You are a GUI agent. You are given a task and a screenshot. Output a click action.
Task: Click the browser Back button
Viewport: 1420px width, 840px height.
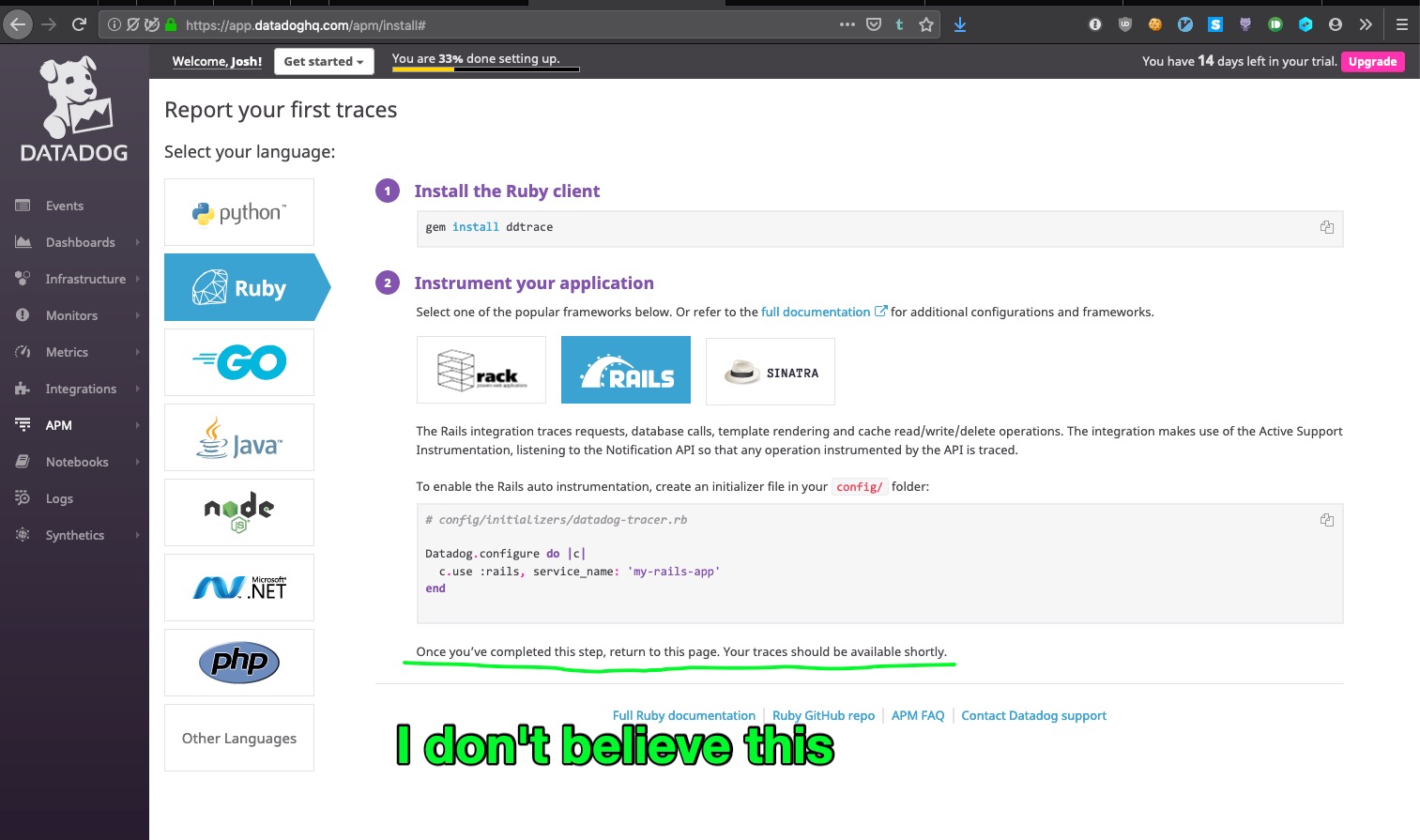click(x=18, y=25)
